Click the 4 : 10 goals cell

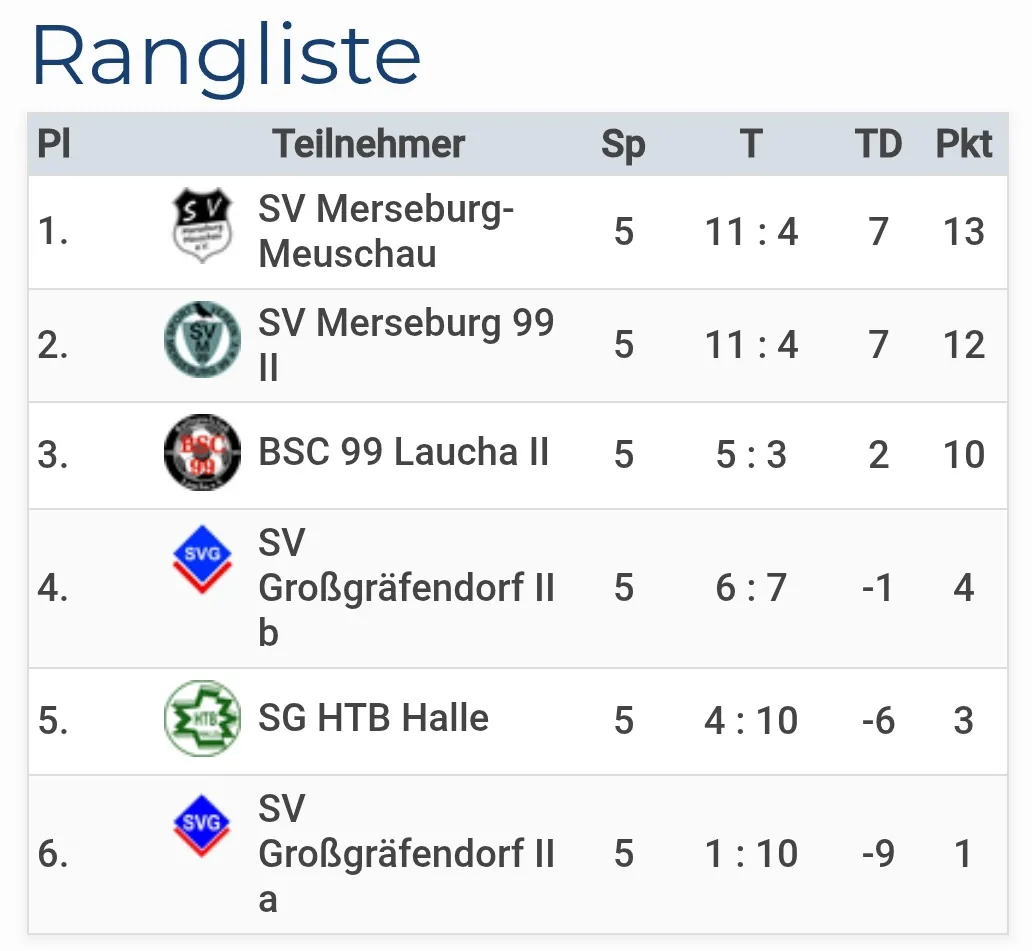751,720
